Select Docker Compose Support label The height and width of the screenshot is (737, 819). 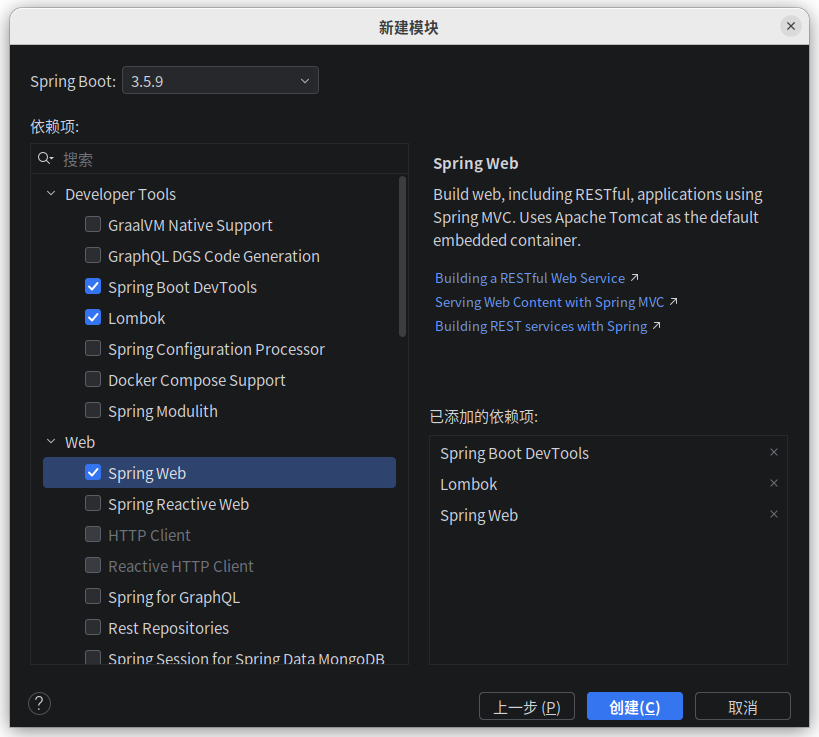click(196, 380)
